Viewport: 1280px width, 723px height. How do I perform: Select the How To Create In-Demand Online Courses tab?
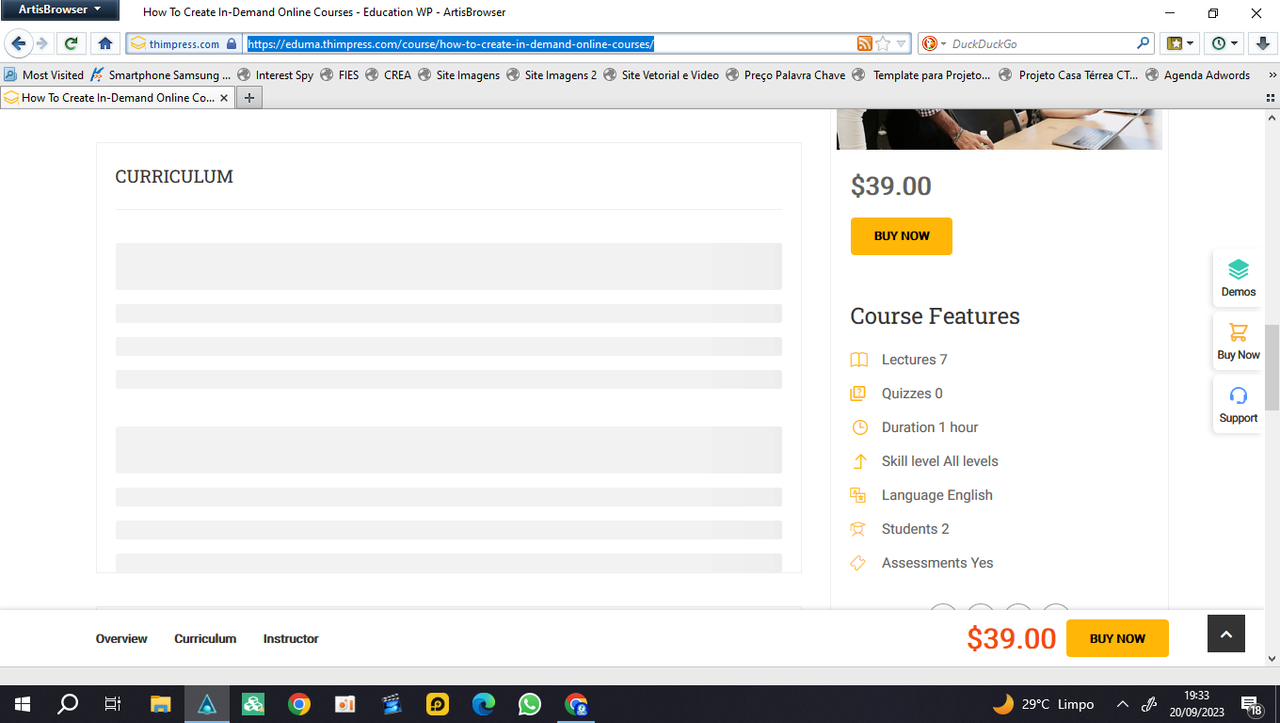pyautogui.click(x=117, y=98)
